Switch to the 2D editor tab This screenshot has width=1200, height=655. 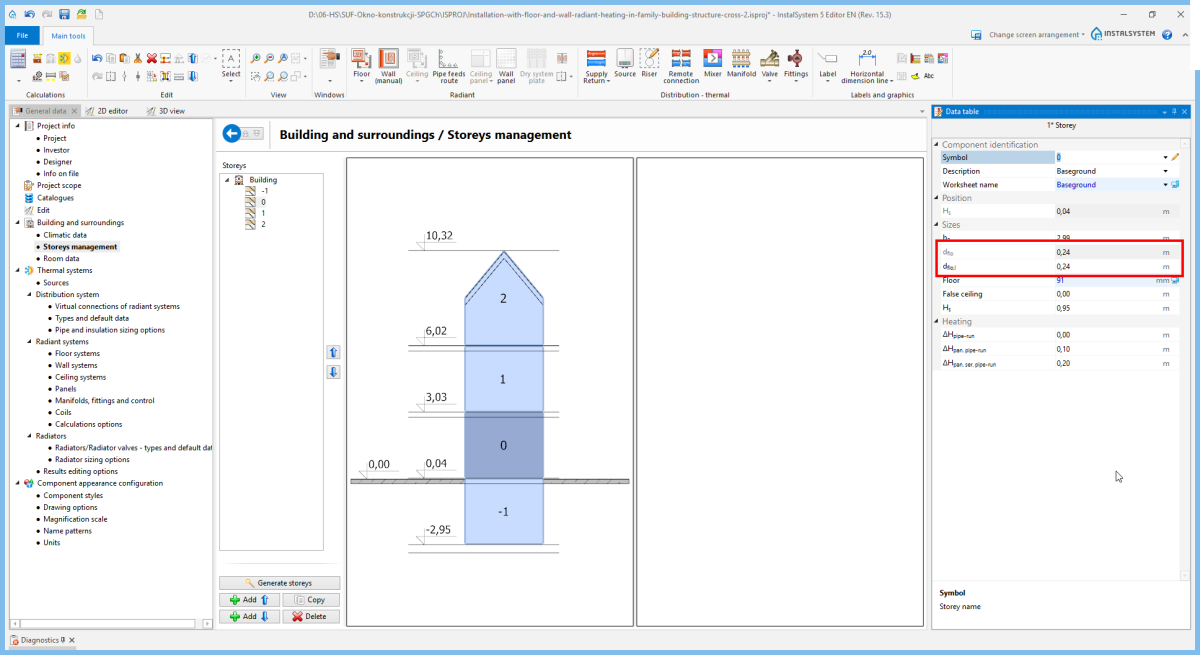tap(107, 111)
